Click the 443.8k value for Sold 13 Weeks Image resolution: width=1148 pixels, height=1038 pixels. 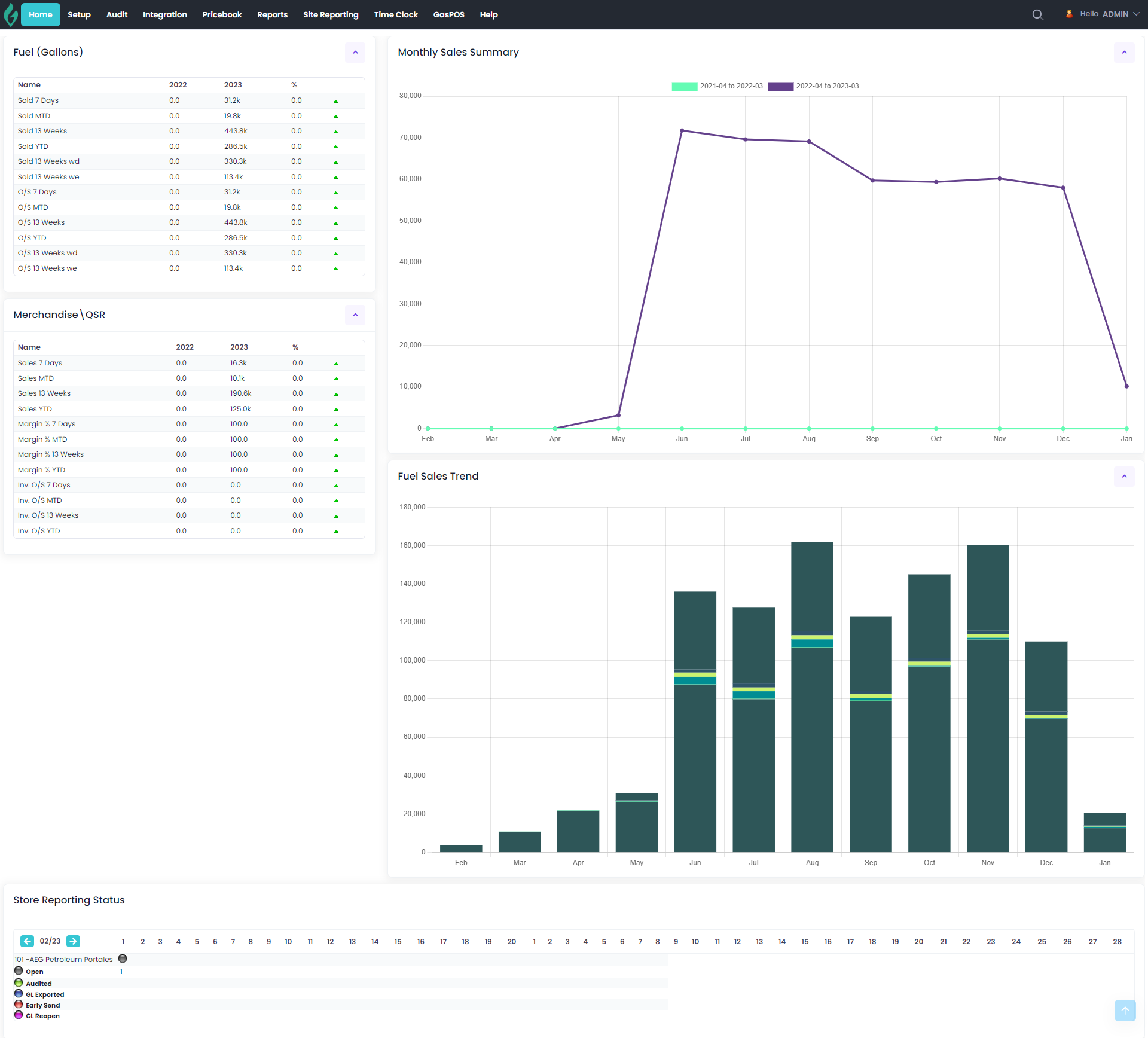(236, 131)
